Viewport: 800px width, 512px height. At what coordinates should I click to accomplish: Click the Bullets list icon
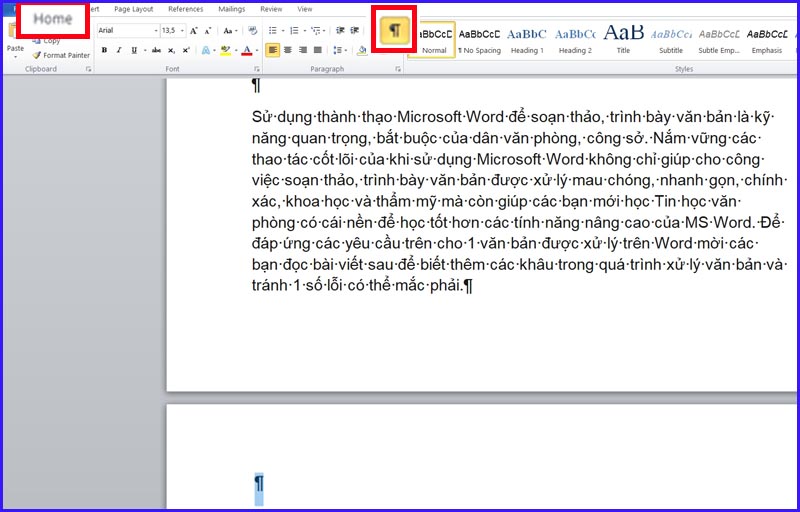(x=272, y=31)
